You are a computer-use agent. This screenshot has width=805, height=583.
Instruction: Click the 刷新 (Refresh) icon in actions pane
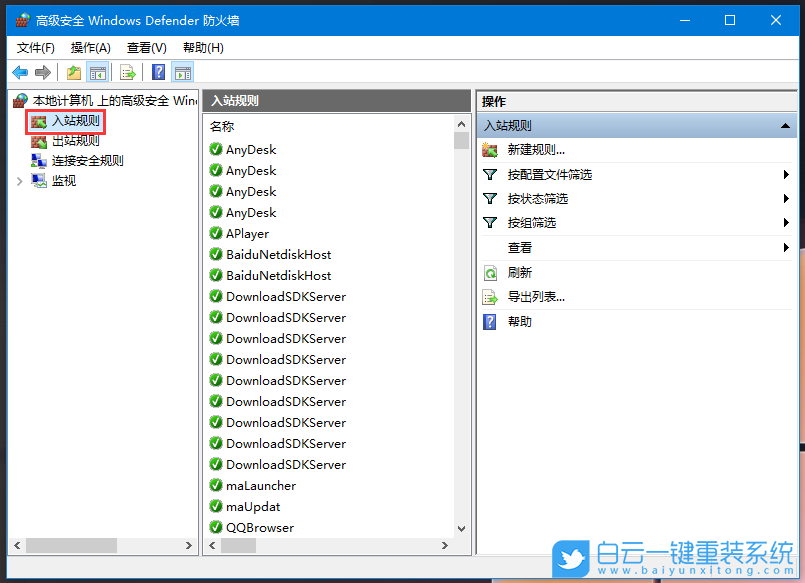pyautogui.click(x=489, y=271)
